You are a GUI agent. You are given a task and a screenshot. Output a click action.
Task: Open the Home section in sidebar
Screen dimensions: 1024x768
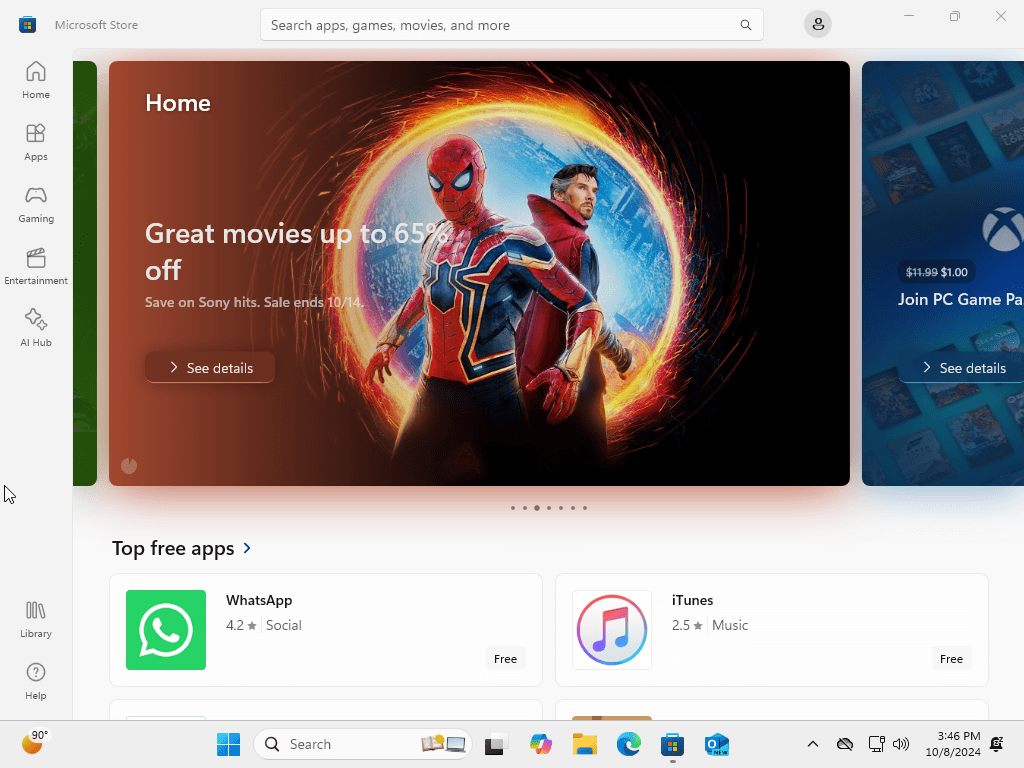[x=36, y=80]
